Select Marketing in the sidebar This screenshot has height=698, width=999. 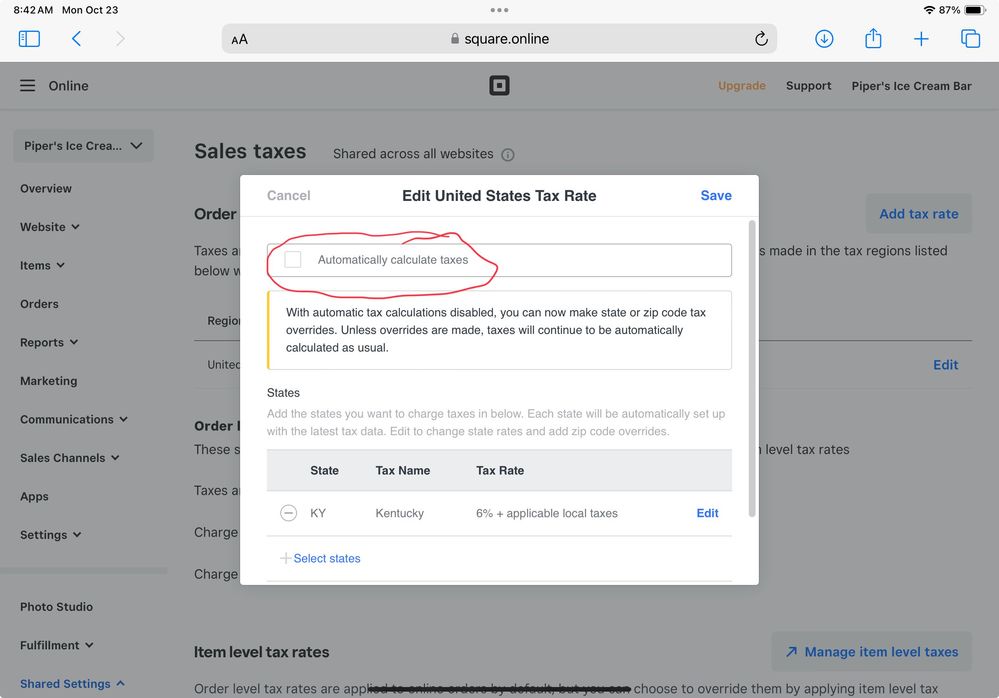48,381
